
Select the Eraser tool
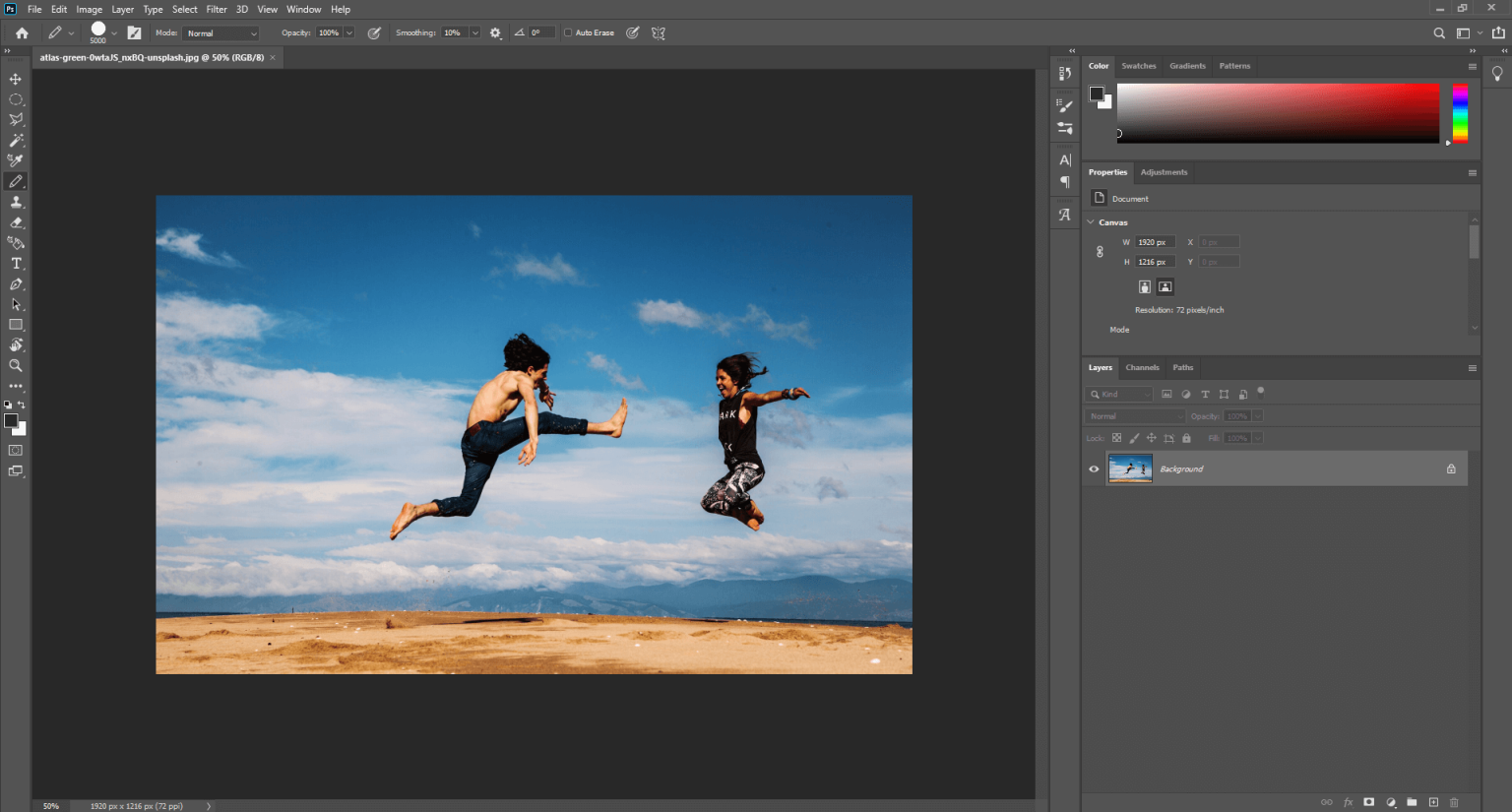click(15, 221)
